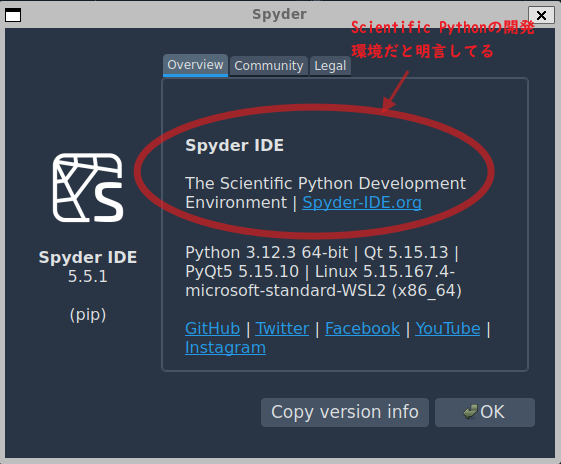This screenshot has width=561, height=464.
Task: Confirm dialog with OK button
Action: coord(485,412)
